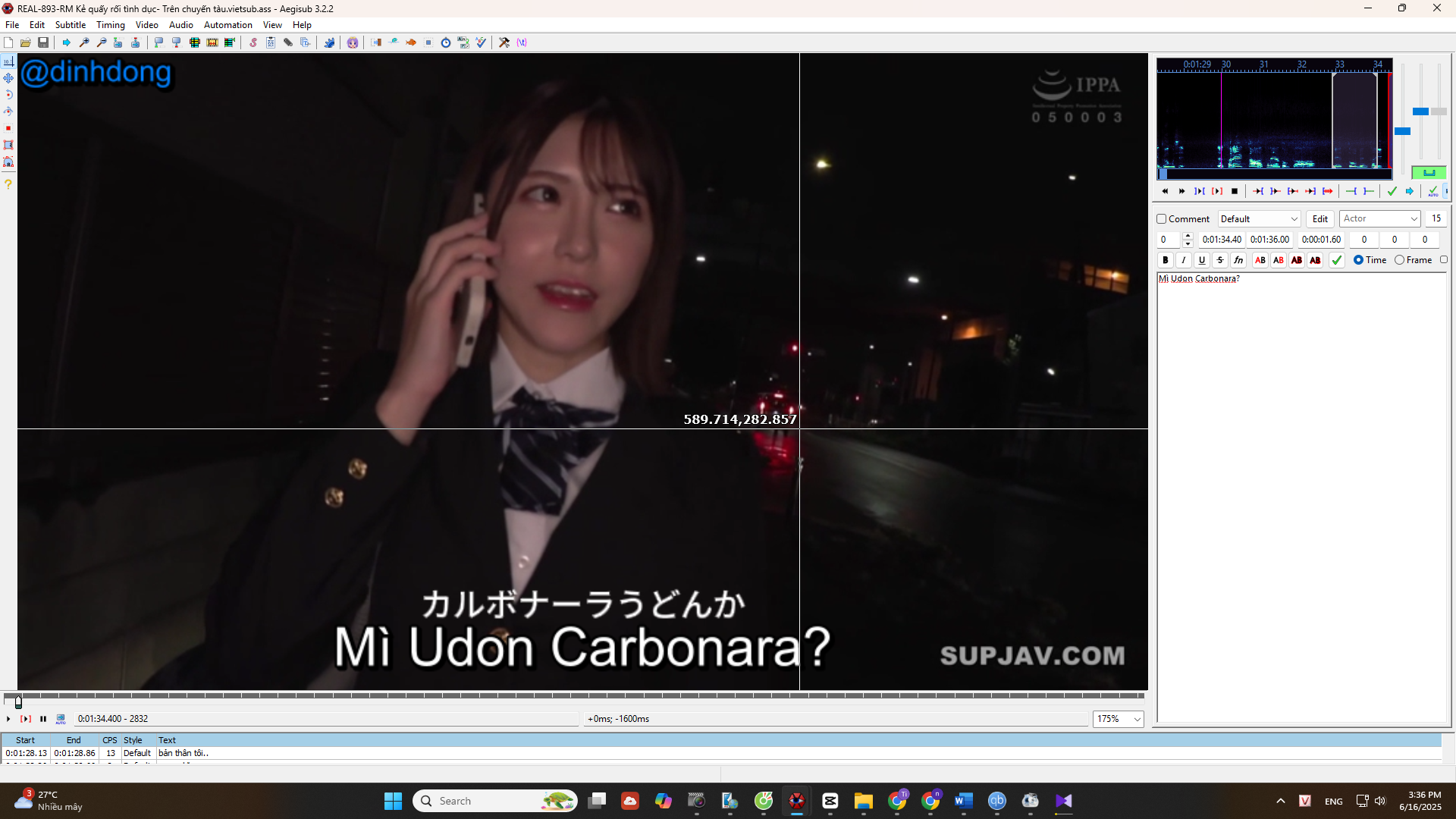This screenshot has height=819, width=1456.
Task: Click the Save Subtitles toolbar icon
Action: point(43,42)
